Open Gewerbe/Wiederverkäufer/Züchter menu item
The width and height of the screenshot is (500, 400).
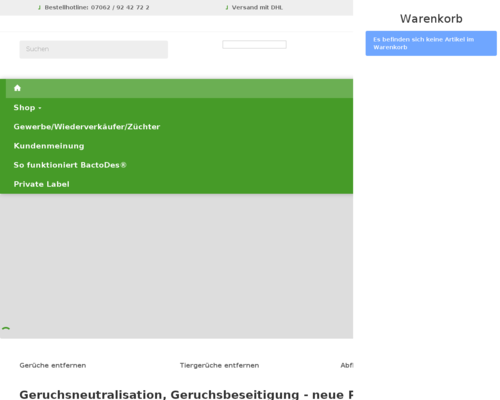point(87,127)
